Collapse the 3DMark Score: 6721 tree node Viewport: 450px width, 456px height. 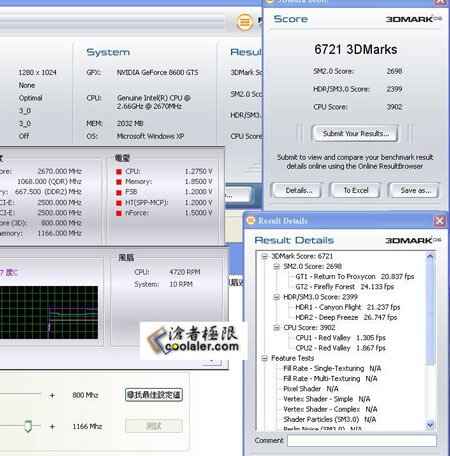(264, 256)
